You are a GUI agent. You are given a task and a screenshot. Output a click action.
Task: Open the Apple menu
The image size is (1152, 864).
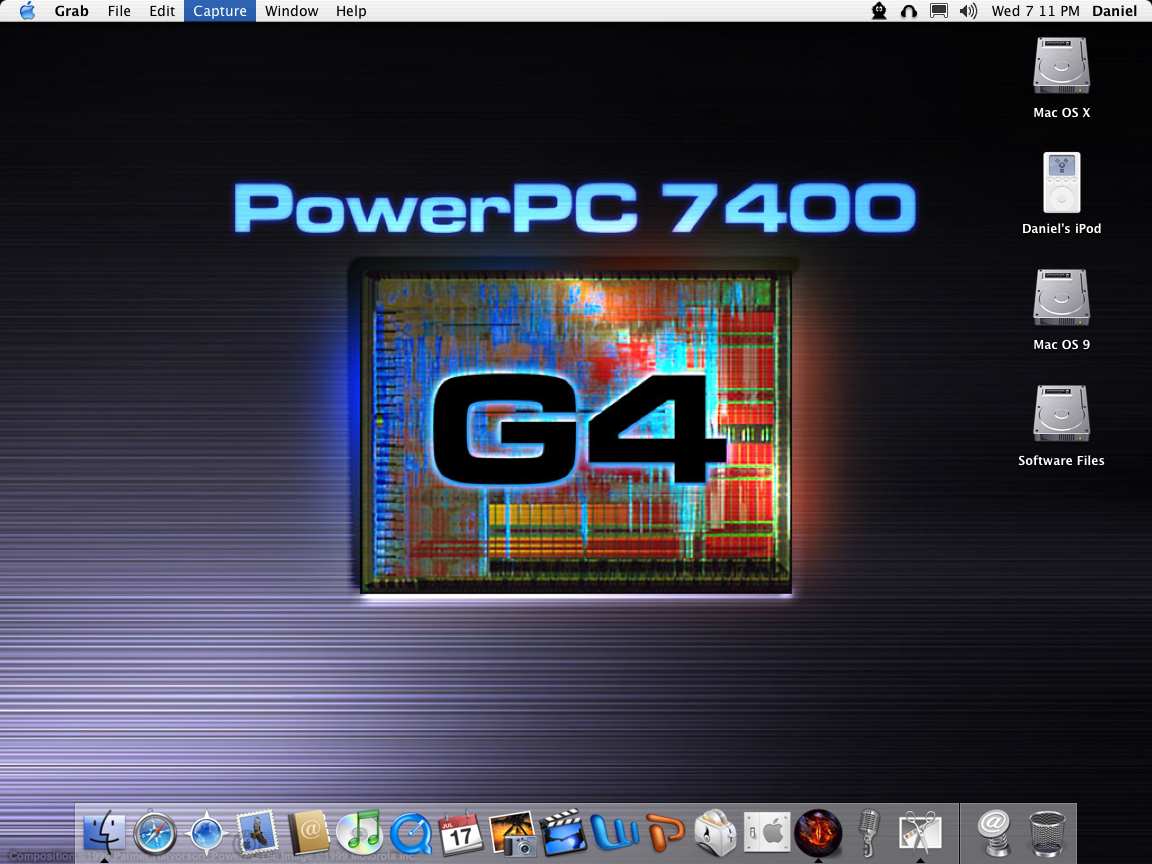27,10
